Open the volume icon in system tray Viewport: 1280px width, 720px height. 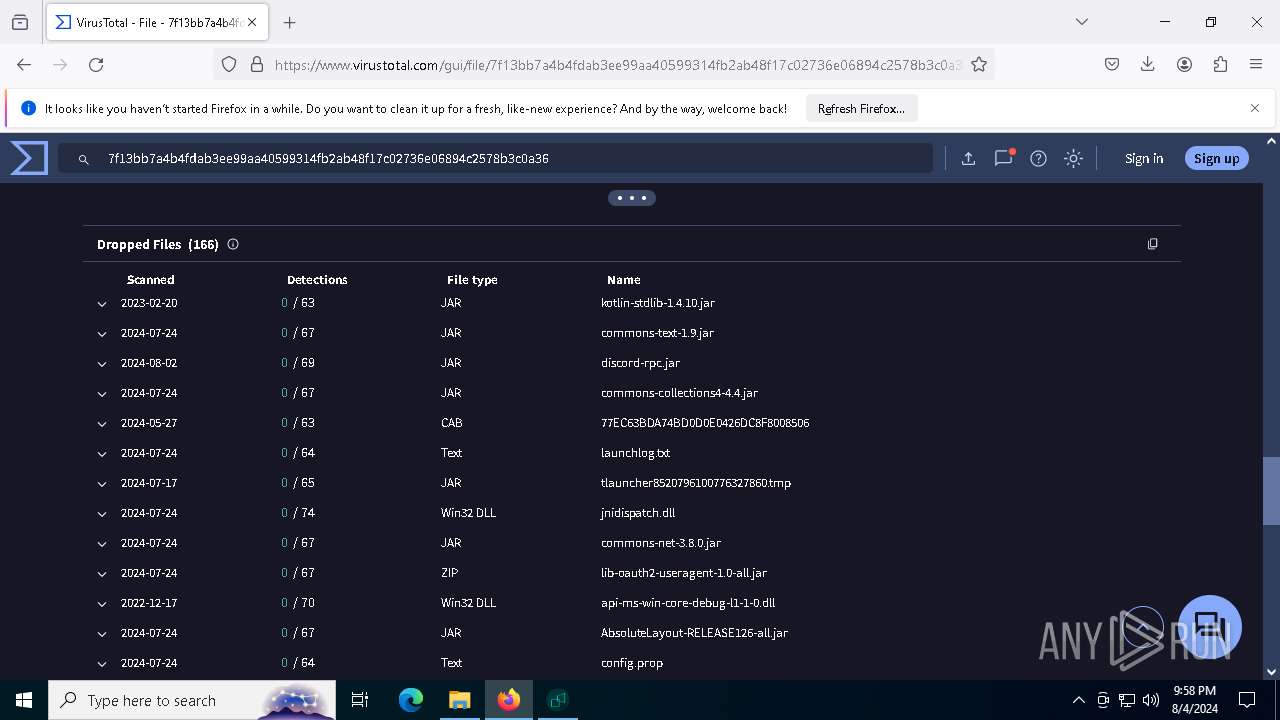click(x=1151, y=700)
